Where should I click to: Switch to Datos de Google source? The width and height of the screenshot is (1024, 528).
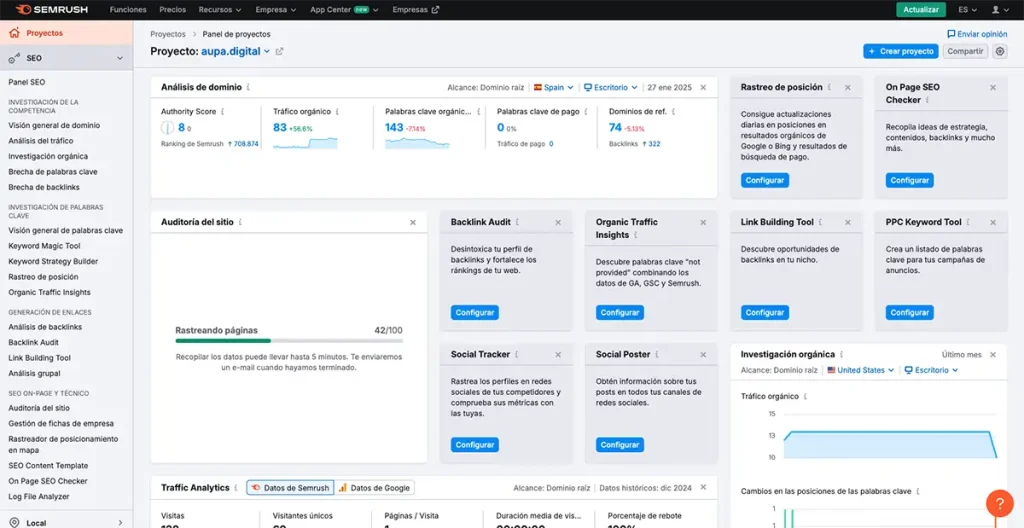coord(374,487)
